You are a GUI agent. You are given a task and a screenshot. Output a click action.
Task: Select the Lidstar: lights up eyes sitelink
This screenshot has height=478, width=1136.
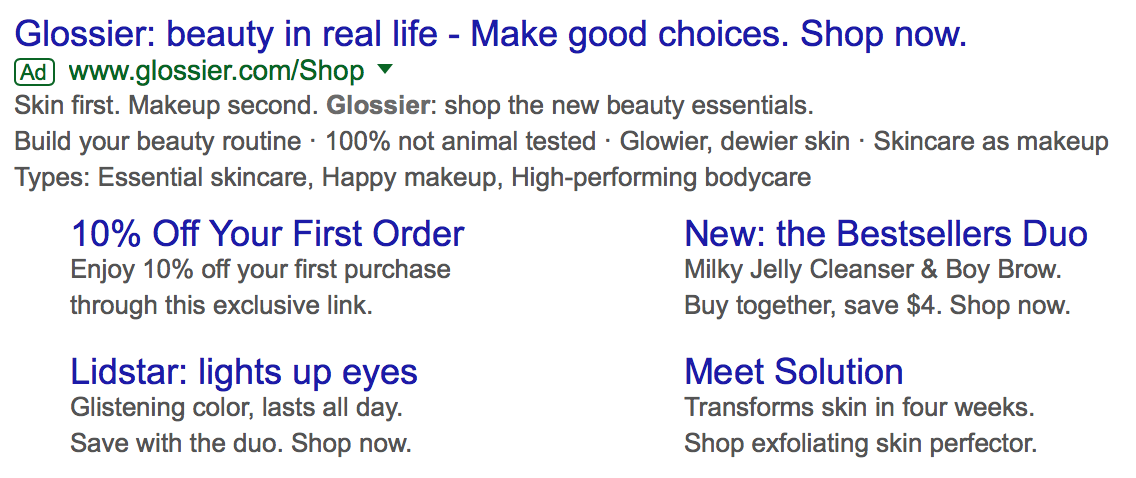pyautogui.click(x=244, y=372)
